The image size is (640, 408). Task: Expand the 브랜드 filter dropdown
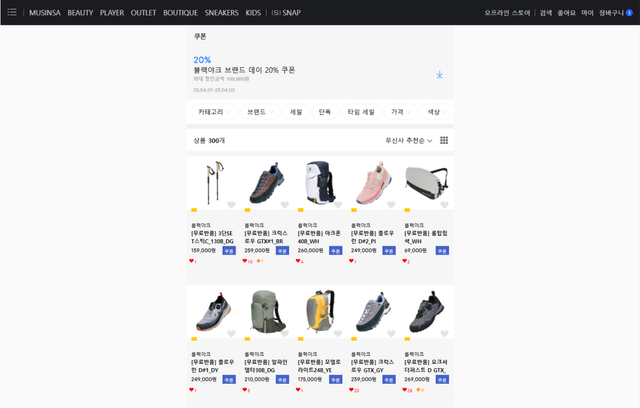click(259, 112)
